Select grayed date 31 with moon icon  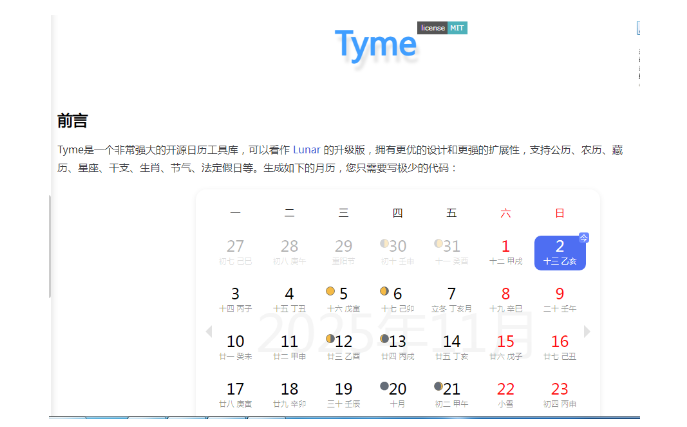click(x=452, y=253)
